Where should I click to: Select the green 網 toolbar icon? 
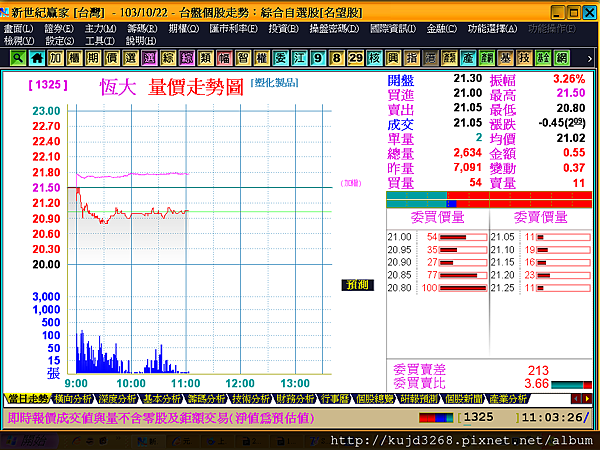click(x=562, y=58)
